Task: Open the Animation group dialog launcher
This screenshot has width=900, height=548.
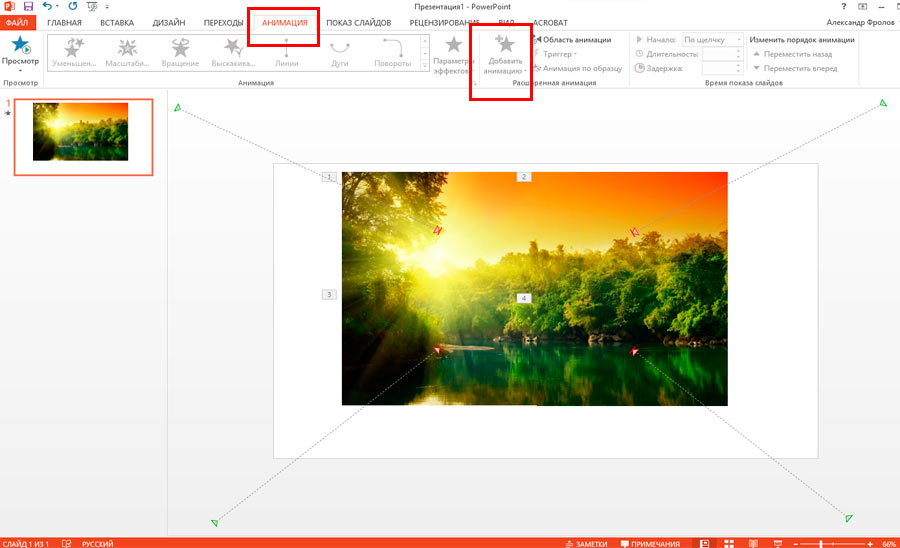Action: pos(475,83)
